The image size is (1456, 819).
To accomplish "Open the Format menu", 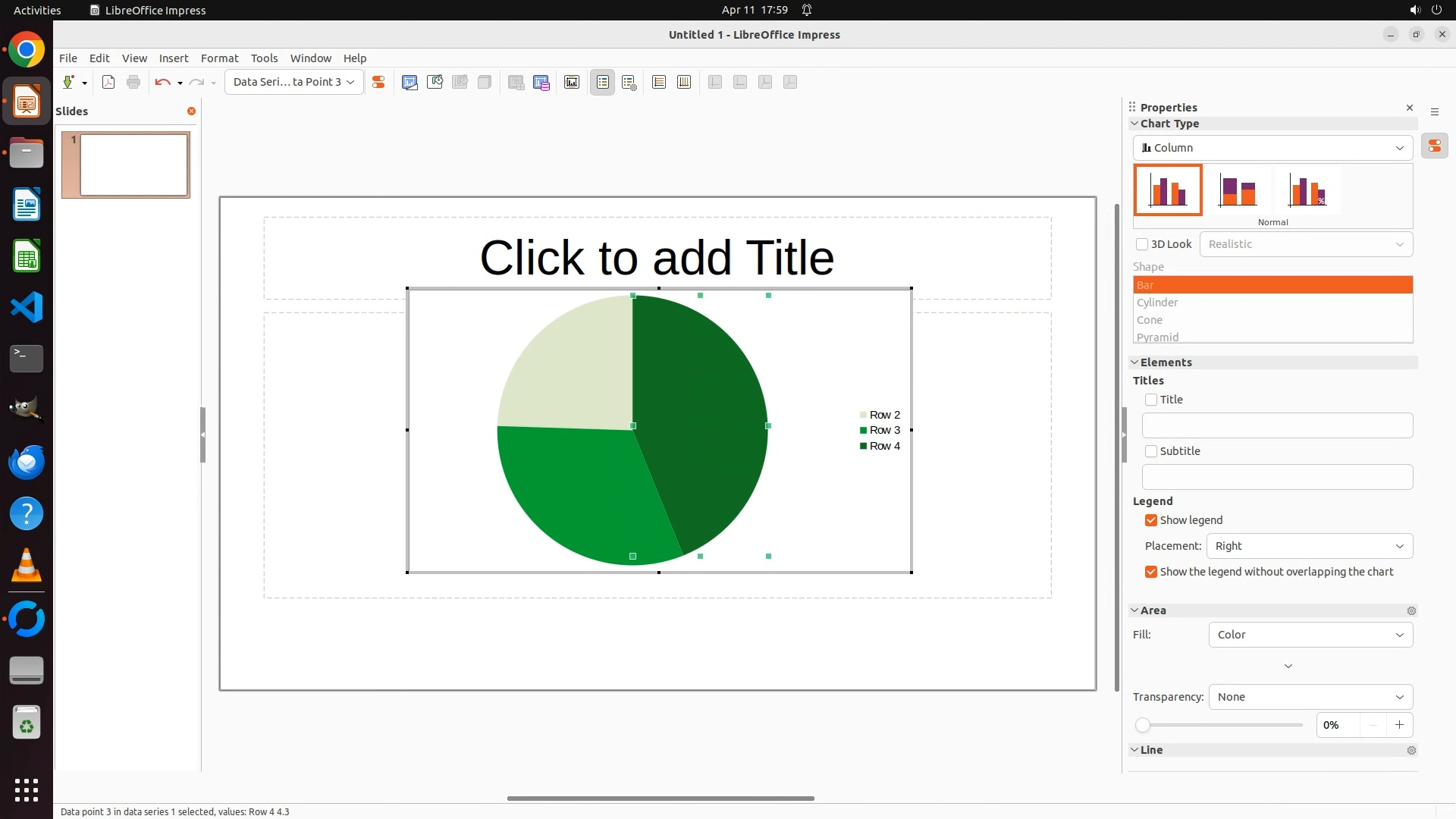I will click(219, 58).
